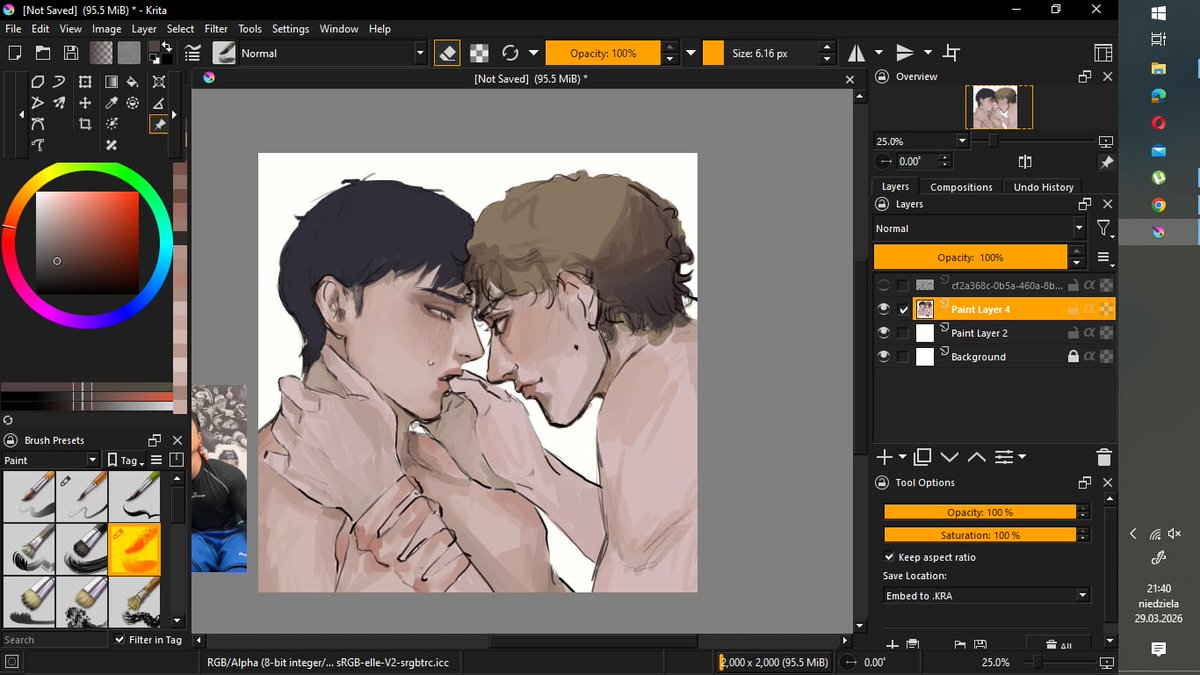Open the workspace chooser icon
The image size is (1200, 675).
coord(1103,53)
